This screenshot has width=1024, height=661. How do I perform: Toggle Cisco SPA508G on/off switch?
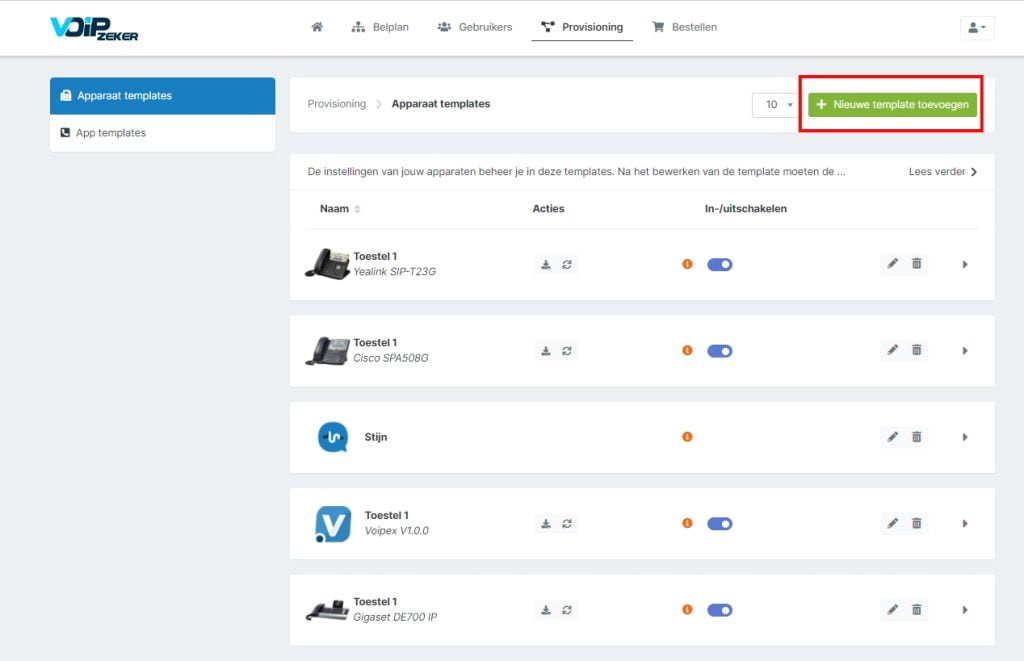[x=720, y=351]
